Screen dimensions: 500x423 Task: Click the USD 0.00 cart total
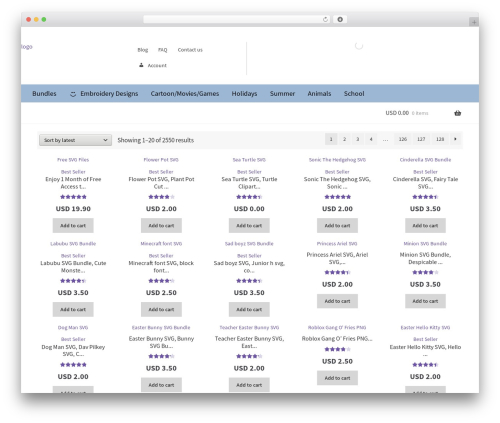(397, 113)
